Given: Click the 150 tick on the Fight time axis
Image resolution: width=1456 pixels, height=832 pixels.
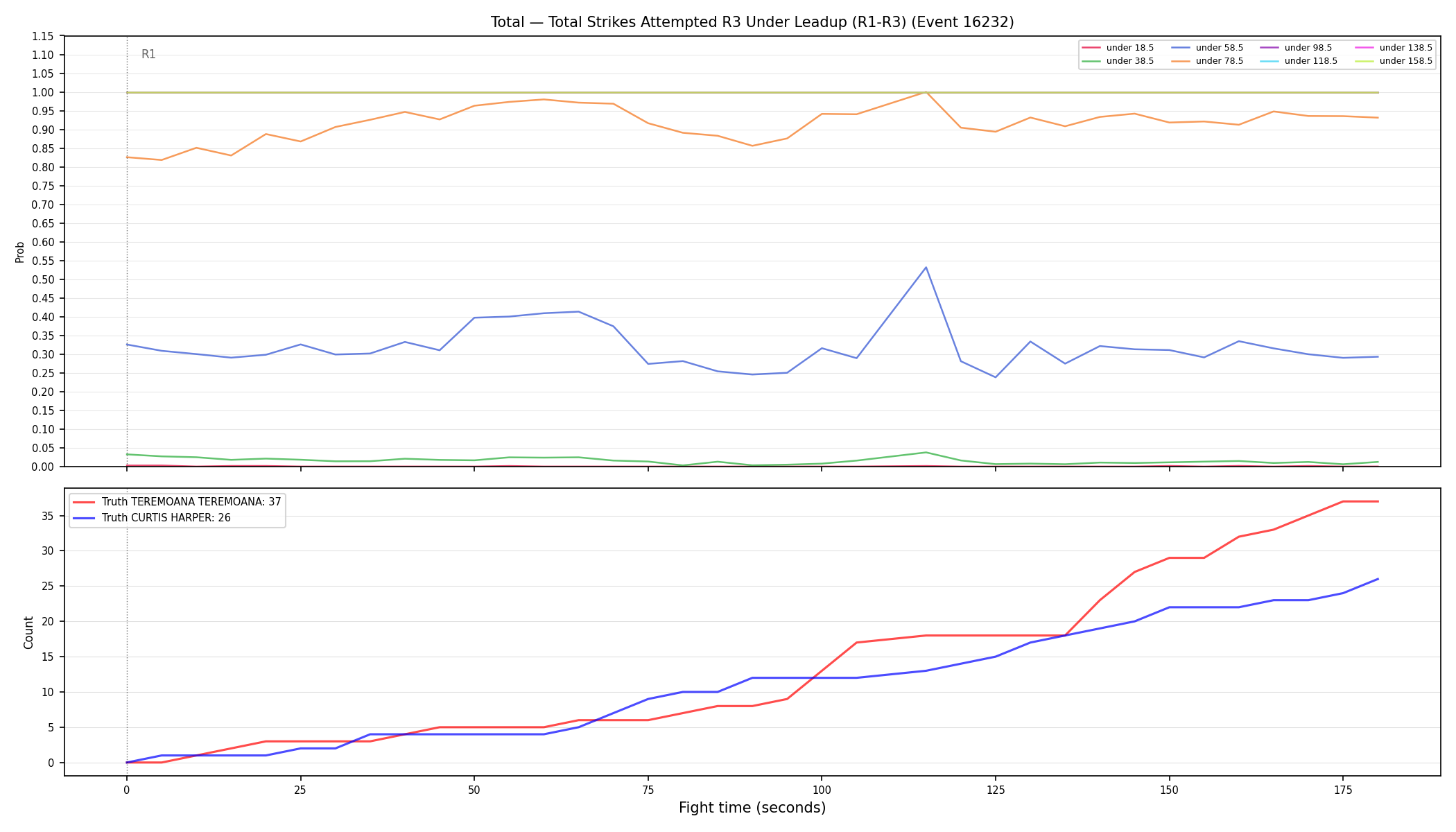Looking at the screenshot, I should point(1170,790).
